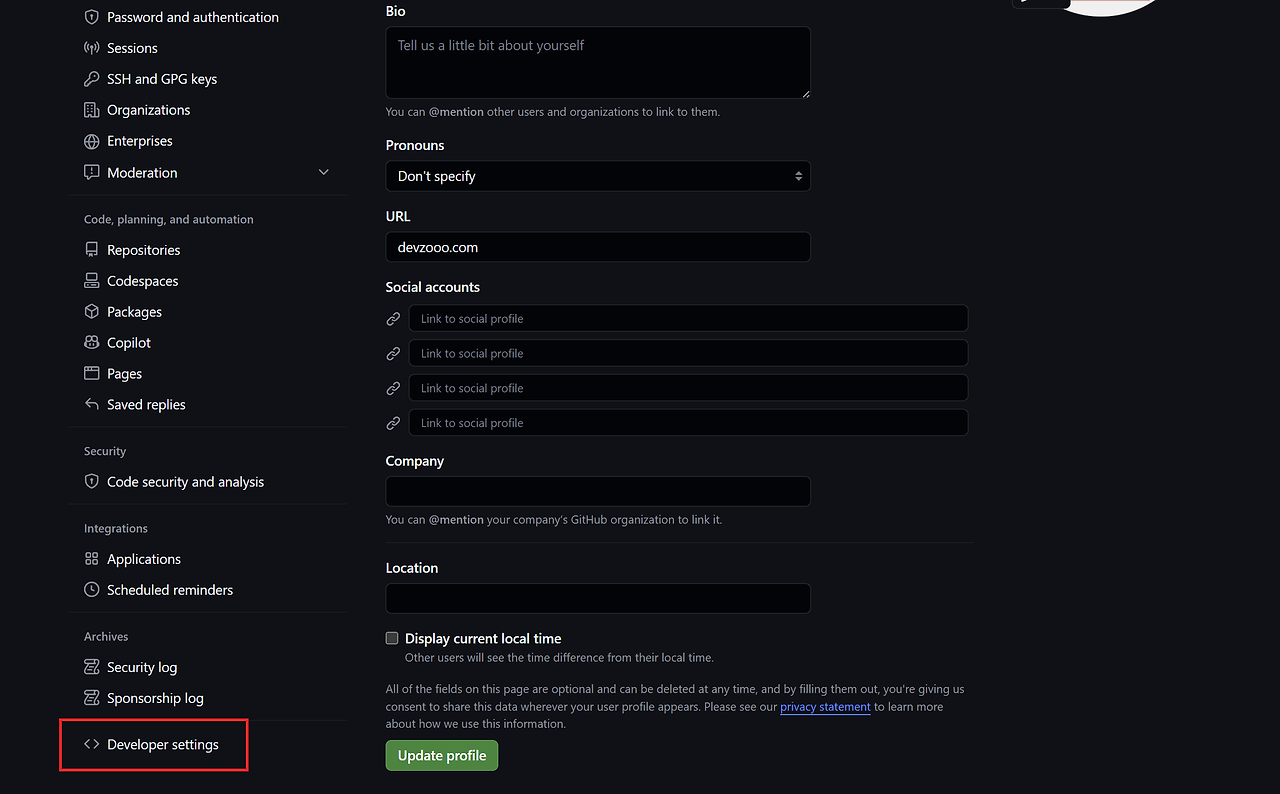Click the Developer settings code icon
Viewport: 1280px width, 794px height.
[91, 744]
